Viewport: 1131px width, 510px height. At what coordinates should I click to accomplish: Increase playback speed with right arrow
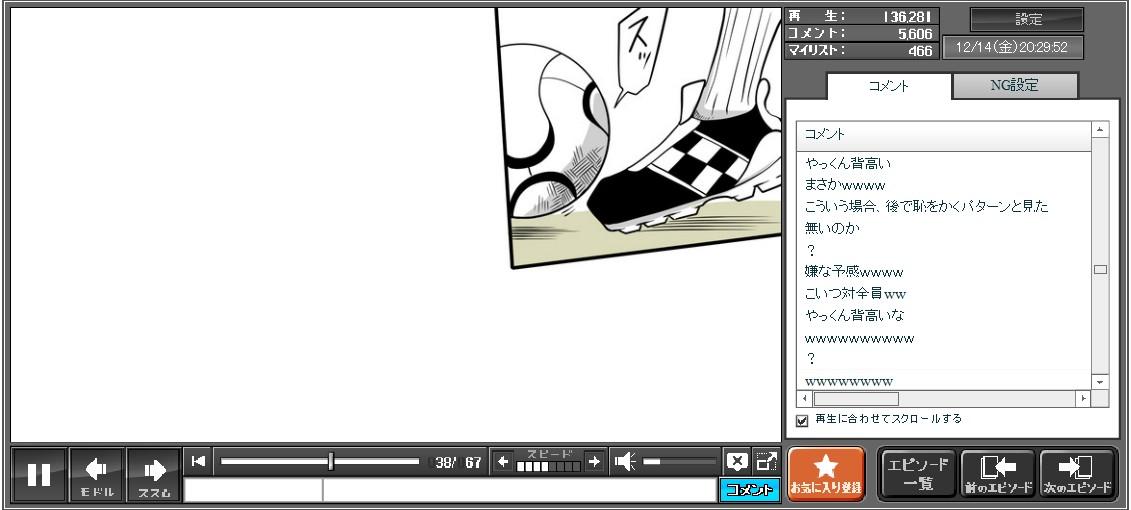coord(594,461)
